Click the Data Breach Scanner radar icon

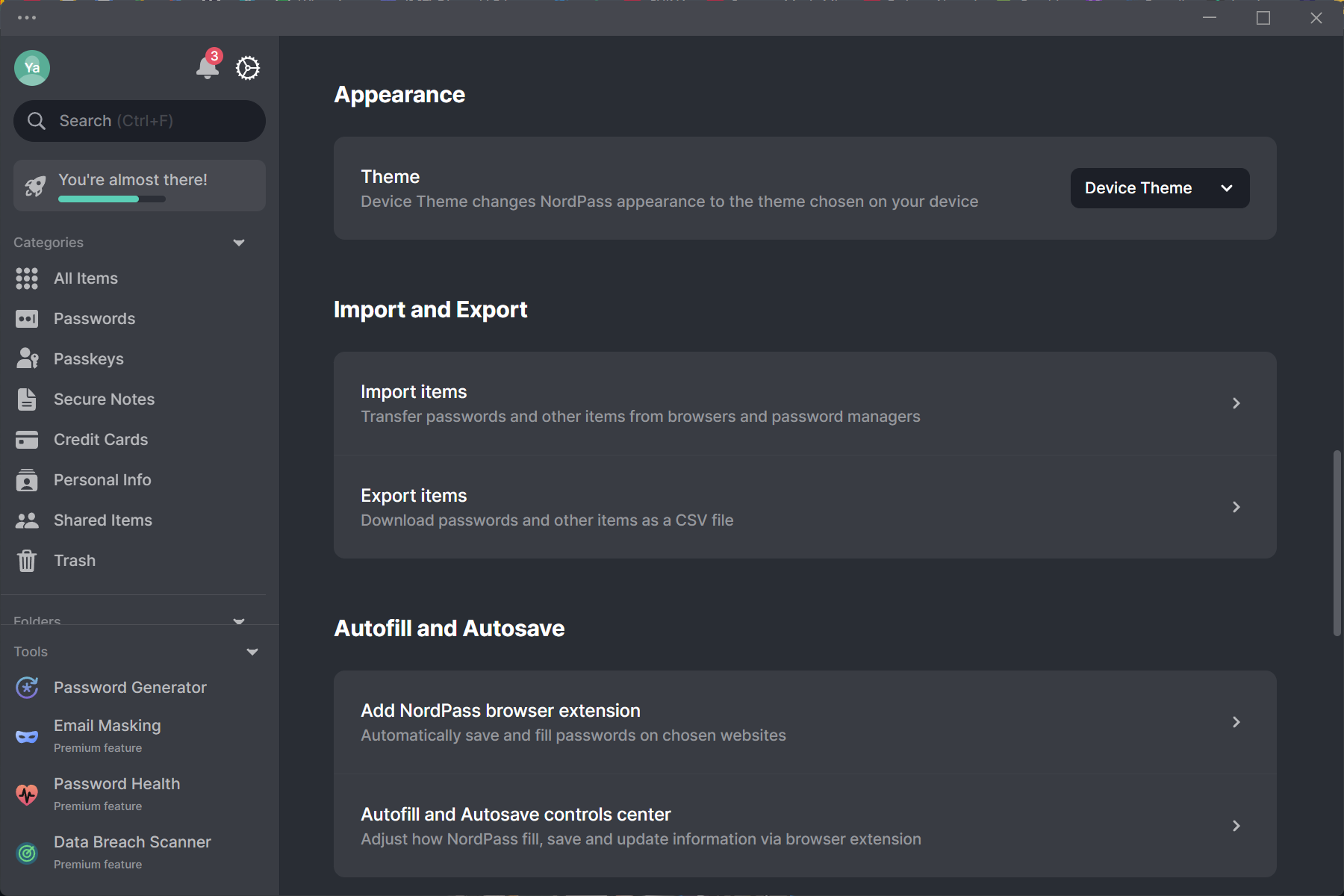(27, 853)
